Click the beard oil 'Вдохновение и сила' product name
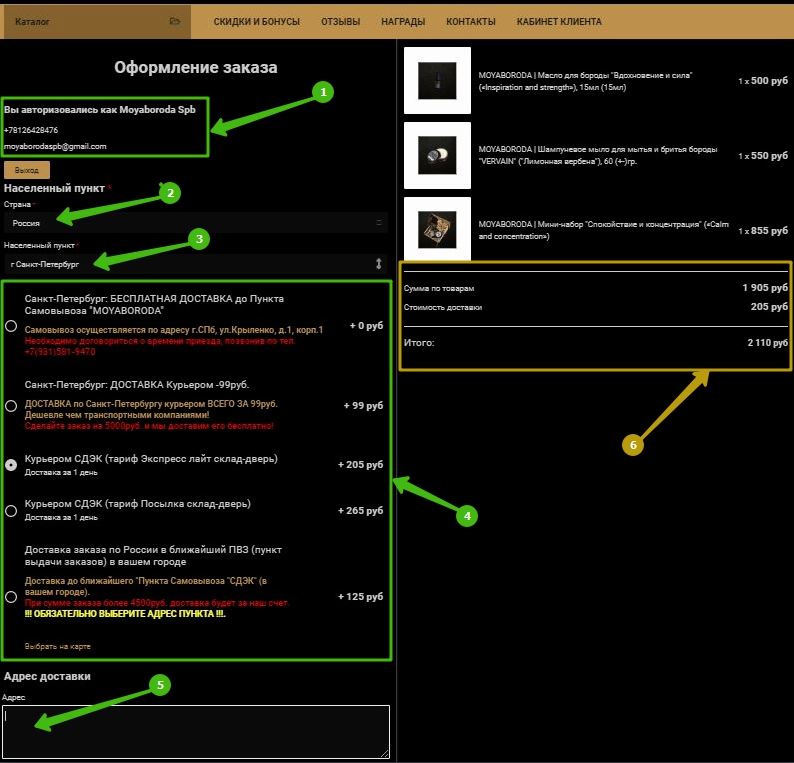Image resolution: width=794 pixels, height=763 pixels. click(585, 81)
